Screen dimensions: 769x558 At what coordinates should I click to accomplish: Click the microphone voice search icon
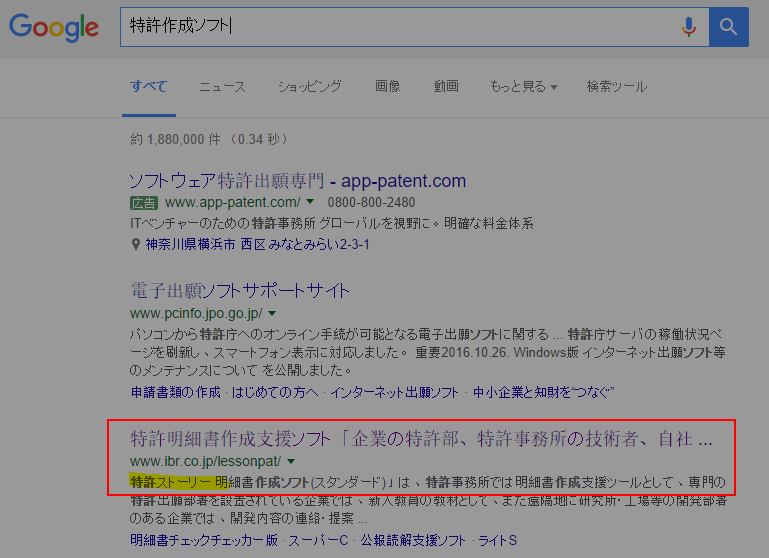coord(689,27)
